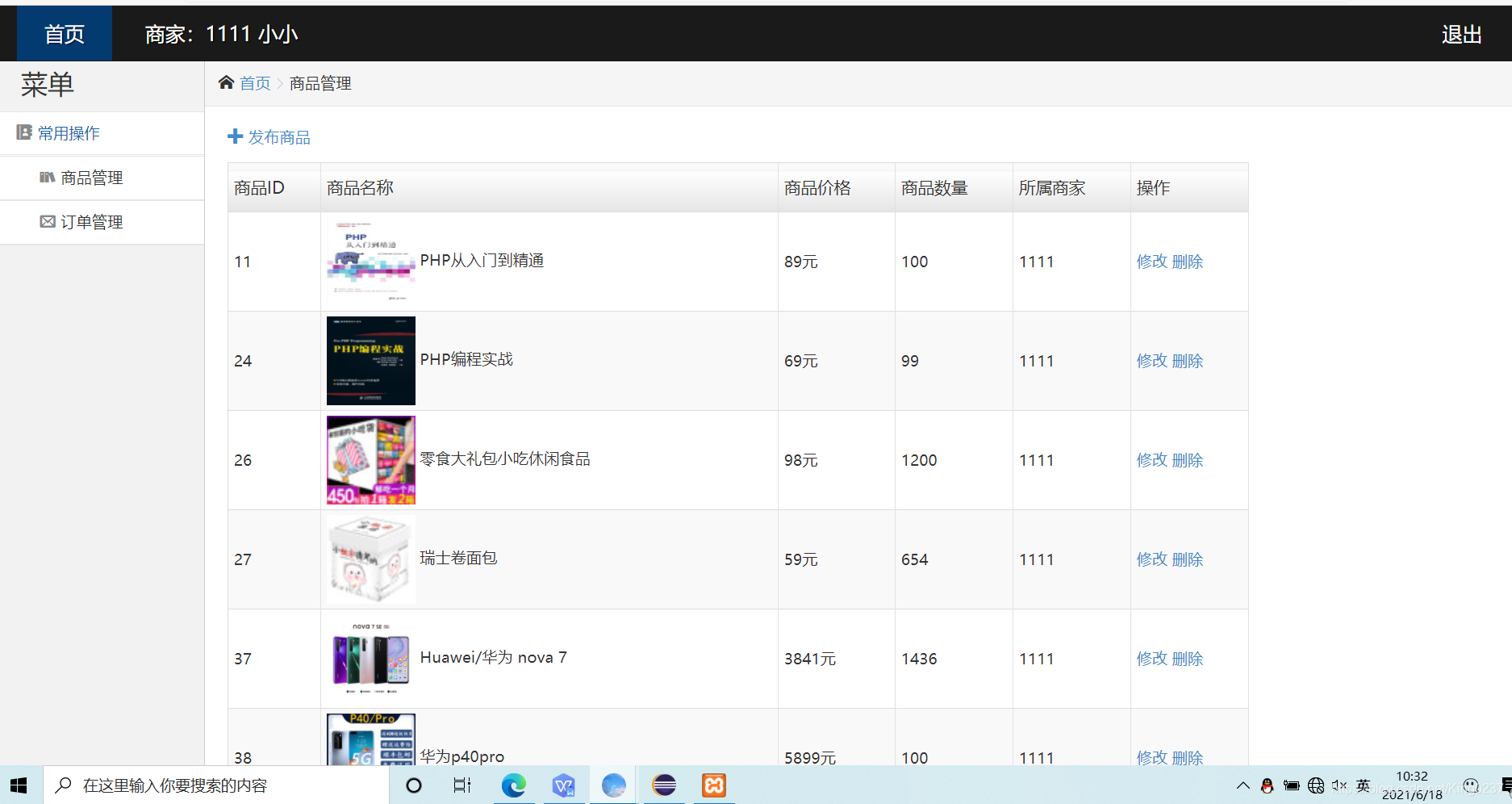Click 删除 for 零食大礼包
Screen dimensions: 1512x804
point(1187,460)
